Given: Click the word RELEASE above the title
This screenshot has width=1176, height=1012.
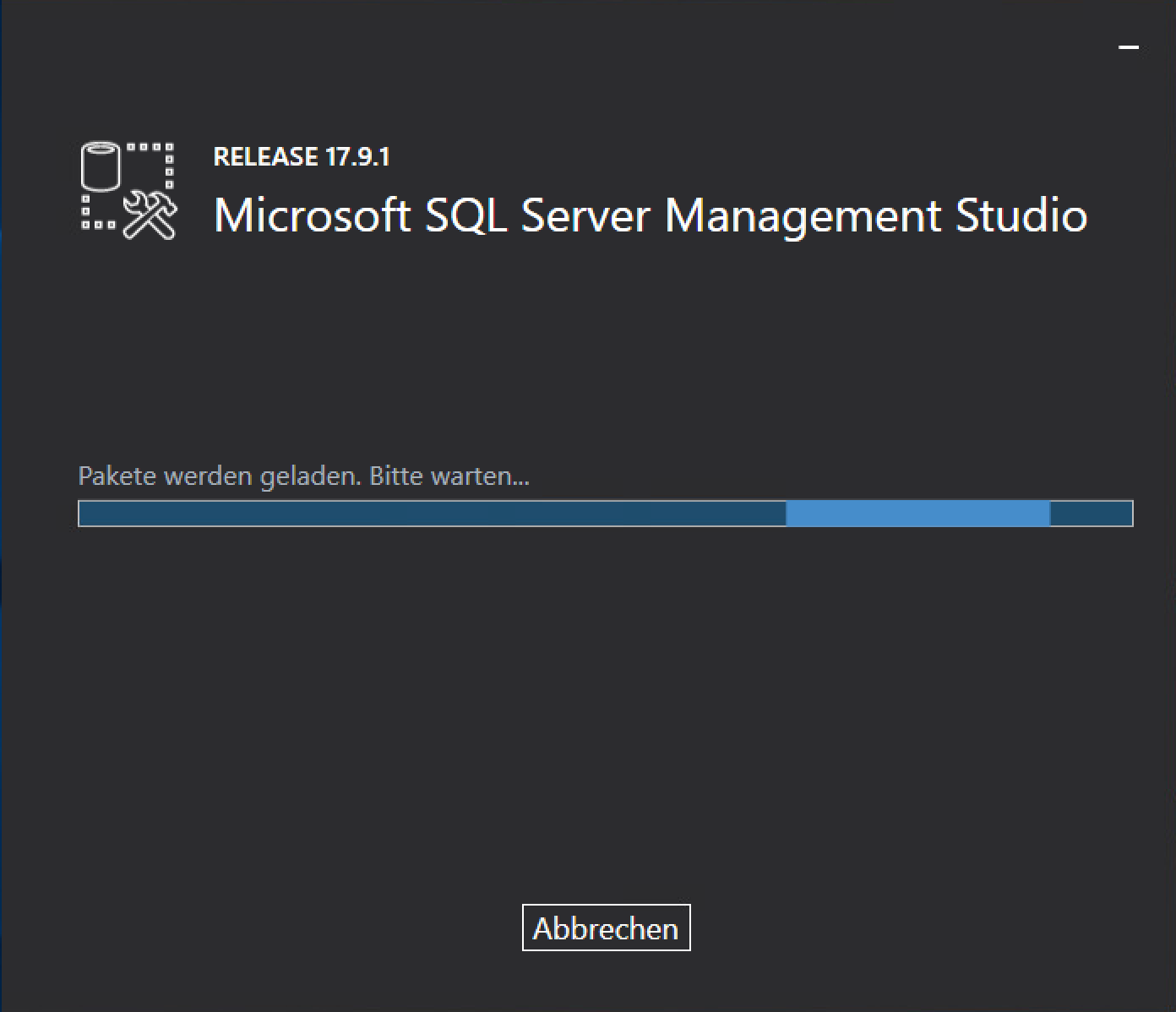Looking at the screenshot, I should pos(265,157).
